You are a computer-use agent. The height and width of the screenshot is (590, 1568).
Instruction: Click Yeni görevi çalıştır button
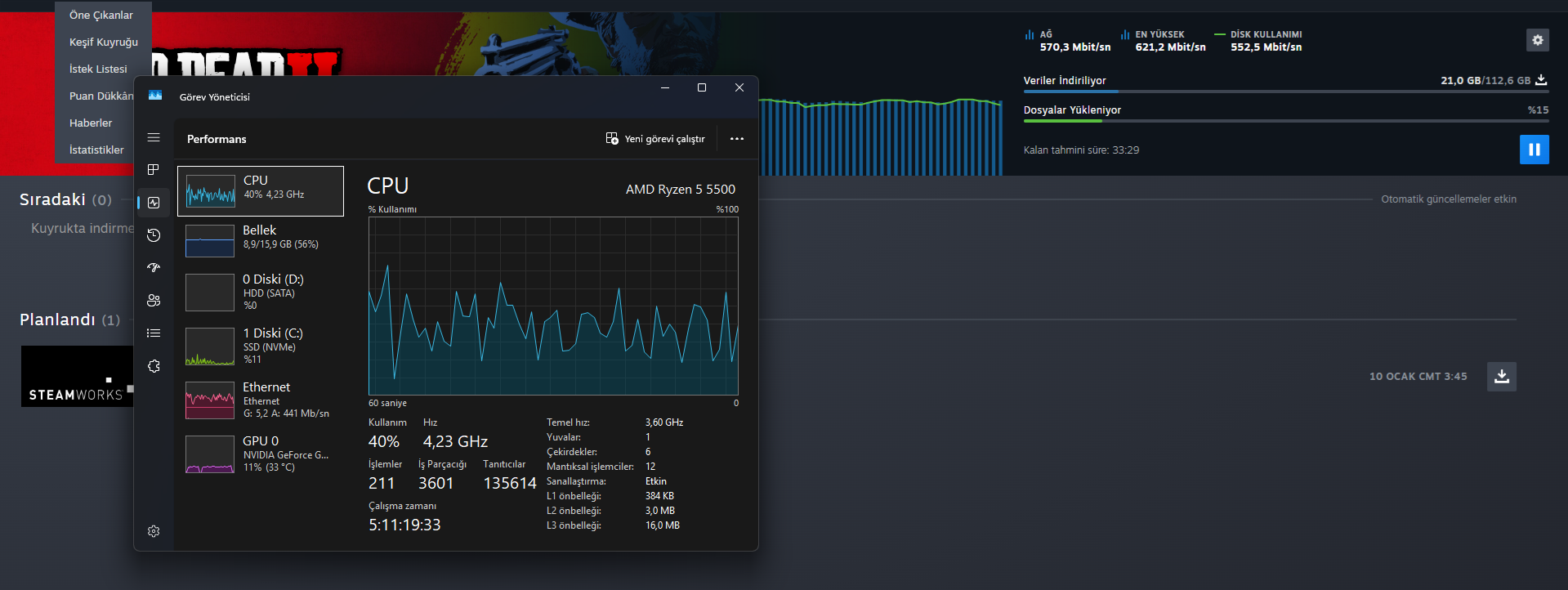(655, 139)
